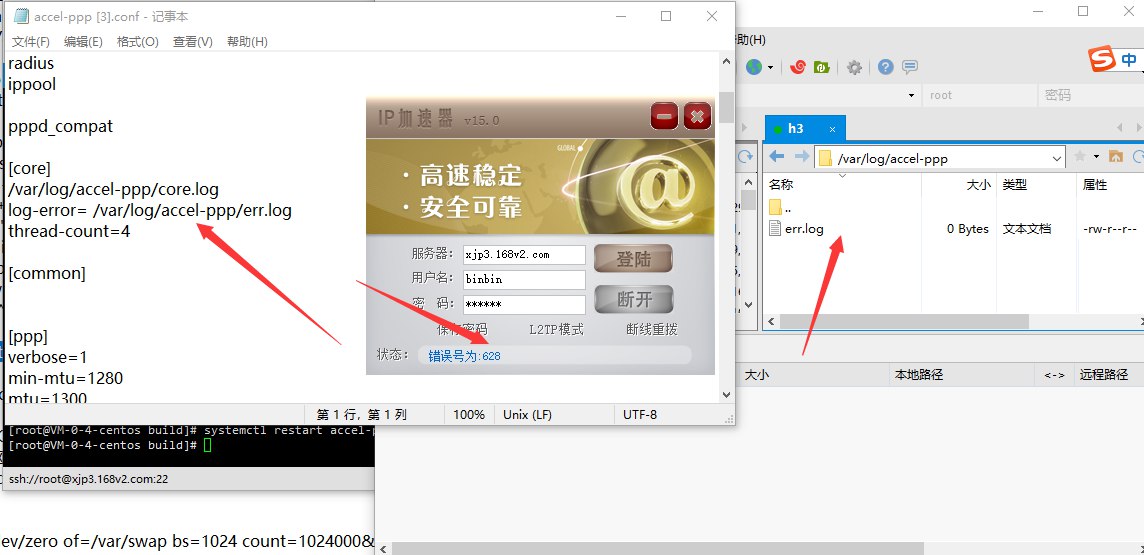Sort by 大小 column in remote pane
The height and width of the screenshot is (555, 1144).
pos(978,185)
